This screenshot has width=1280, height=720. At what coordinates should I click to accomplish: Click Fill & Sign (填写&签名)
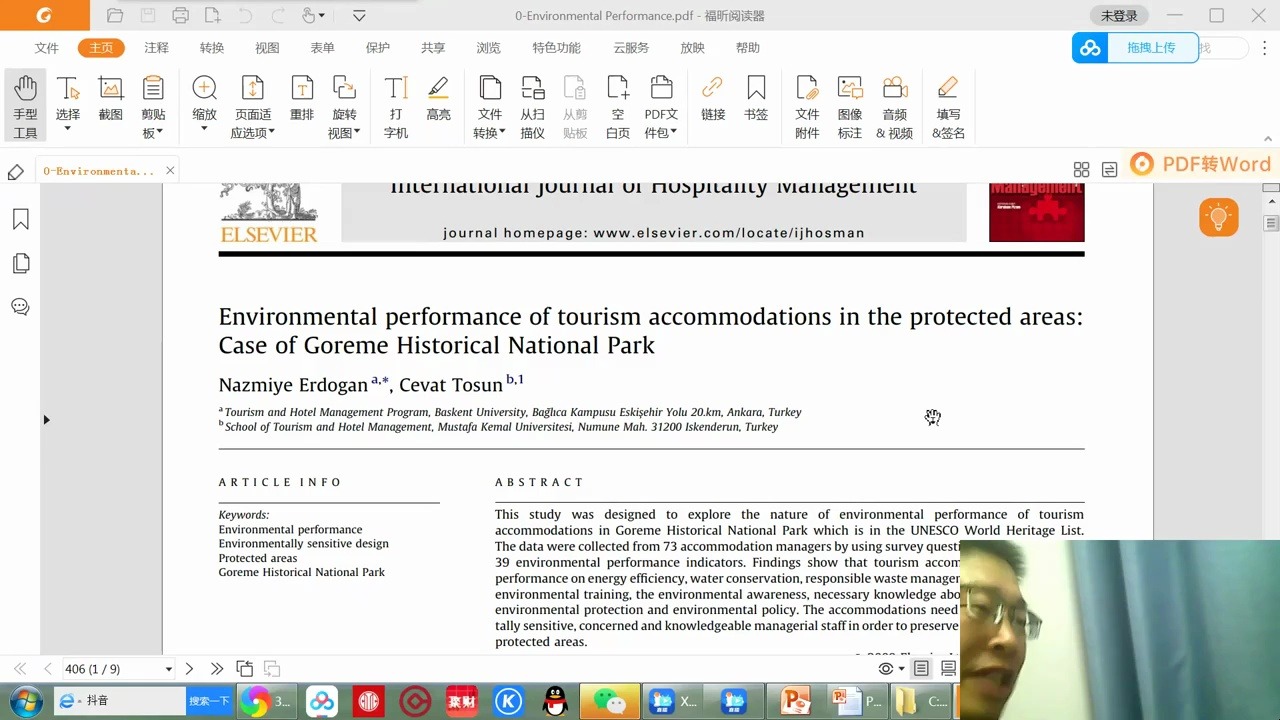(948, 106)
